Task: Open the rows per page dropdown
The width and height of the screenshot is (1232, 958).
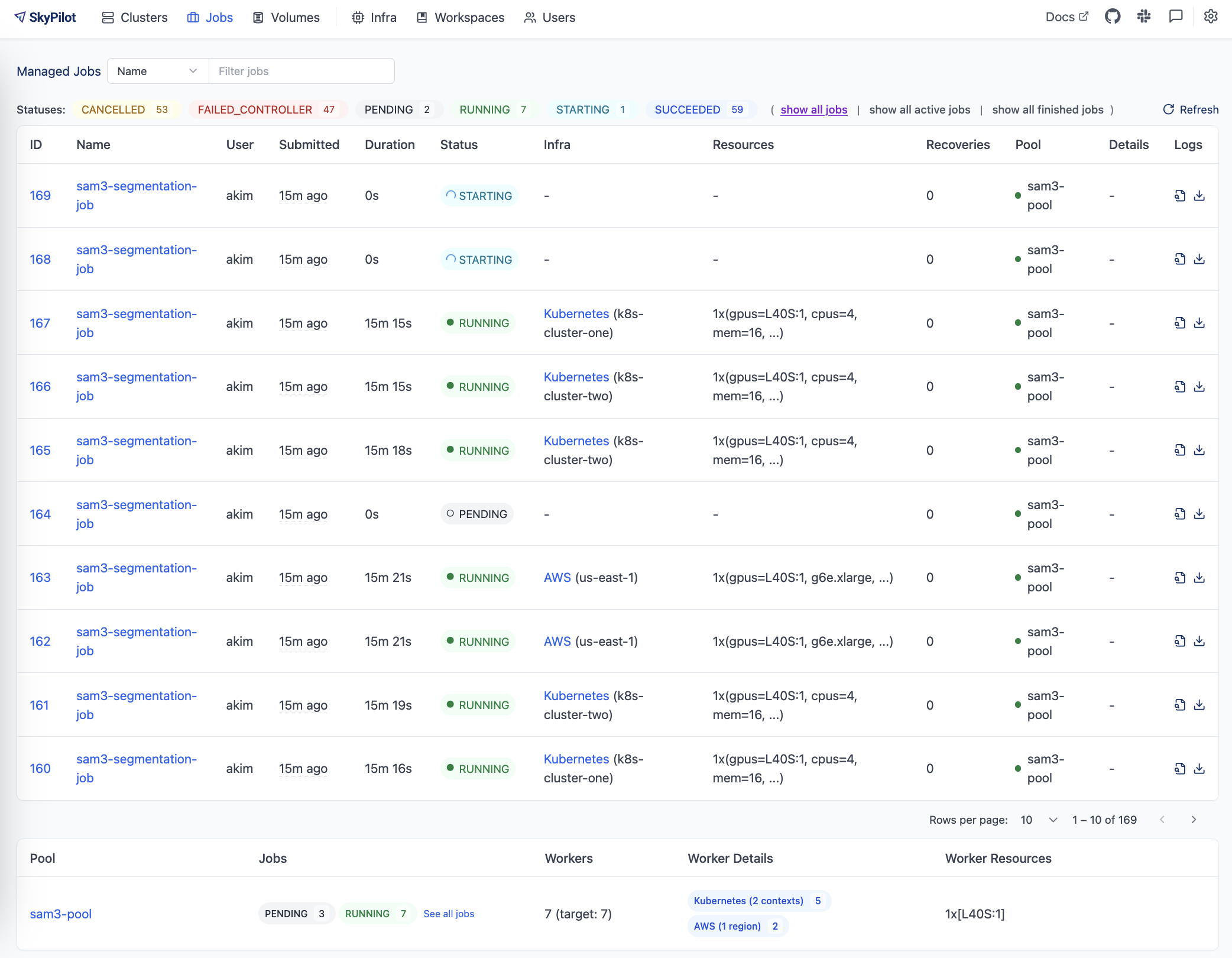Action: coord(1039,820)
